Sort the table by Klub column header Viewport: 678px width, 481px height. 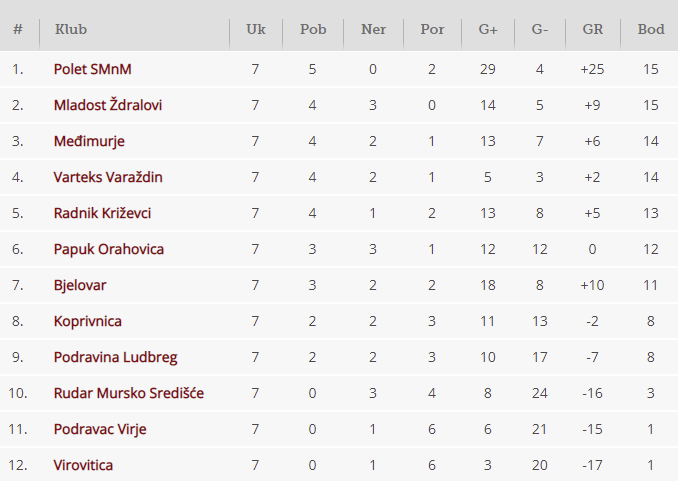click(71, 29)
